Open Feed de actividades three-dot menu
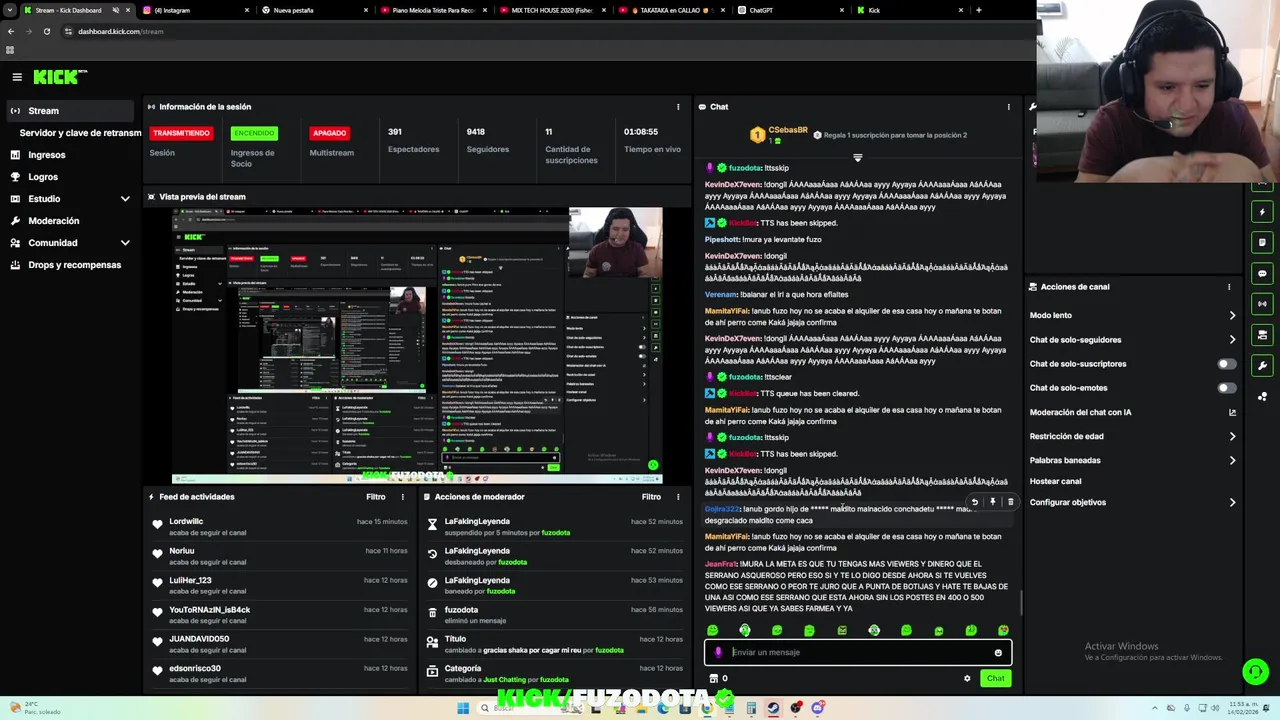The height and width of the screenshot is (720, 1280). (x=403, y=497)
